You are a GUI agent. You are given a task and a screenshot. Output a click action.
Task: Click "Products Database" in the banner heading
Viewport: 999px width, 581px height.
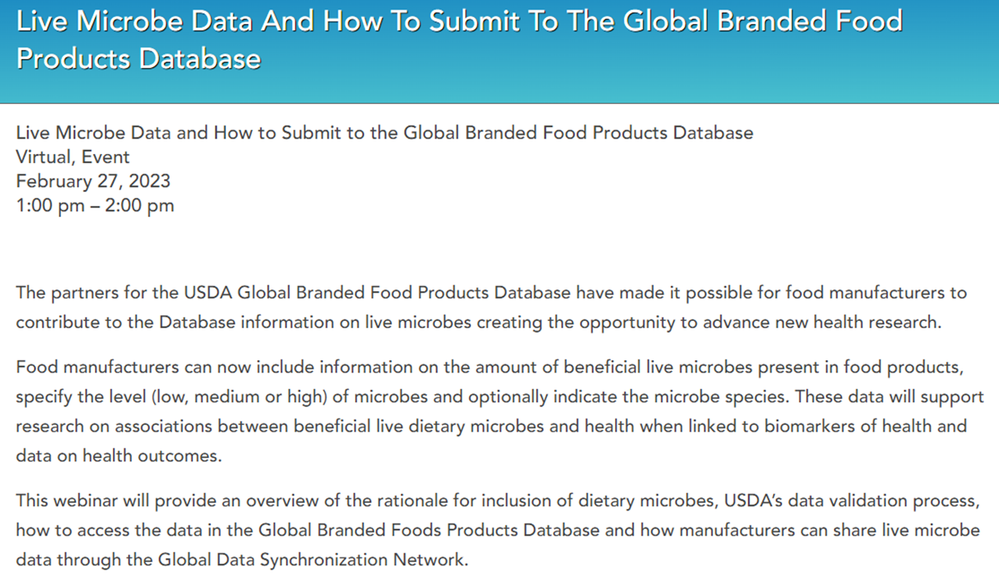tap(138, 58)
